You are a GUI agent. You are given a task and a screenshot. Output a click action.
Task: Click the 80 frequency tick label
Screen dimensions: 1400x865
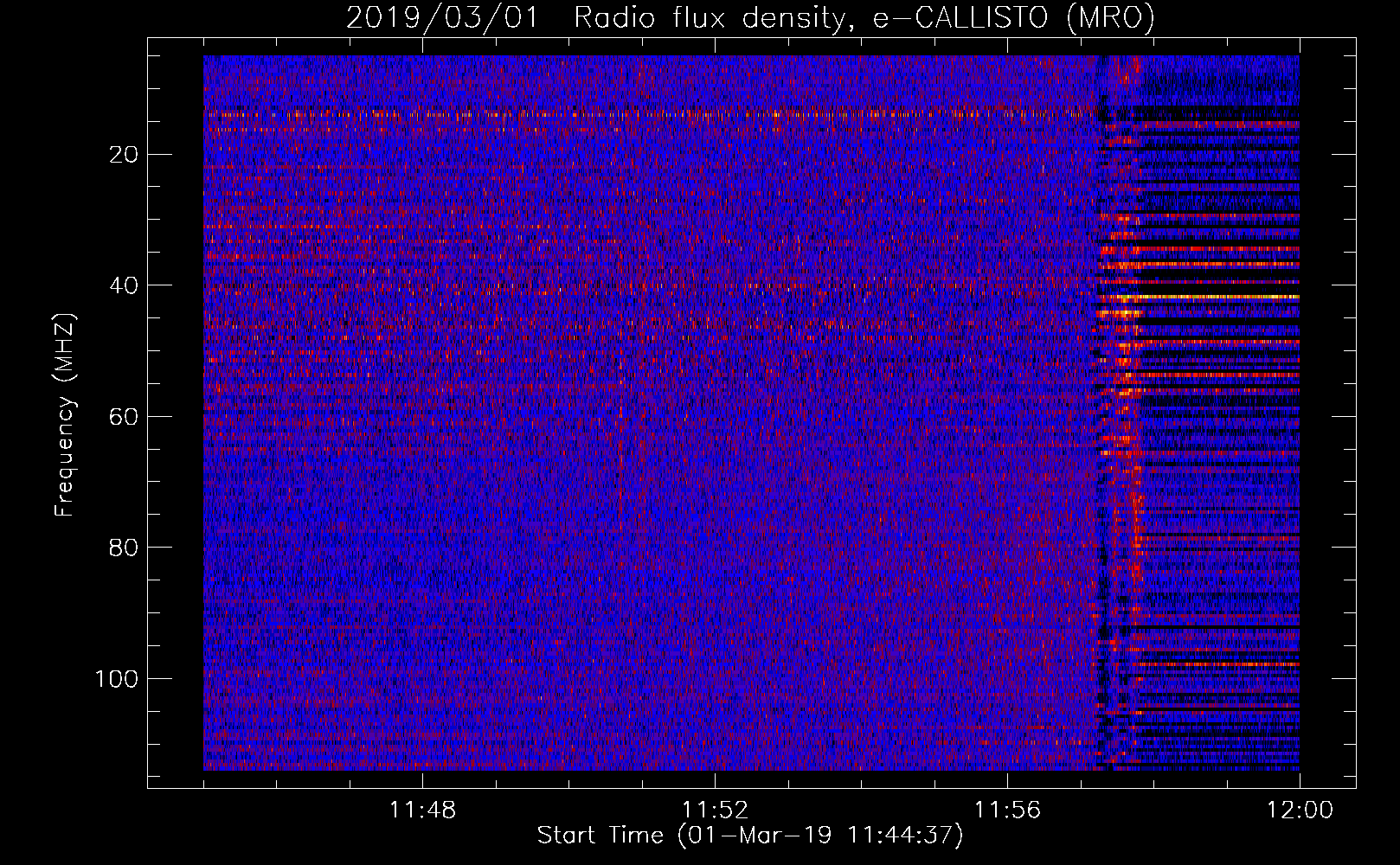coord(125,548)
